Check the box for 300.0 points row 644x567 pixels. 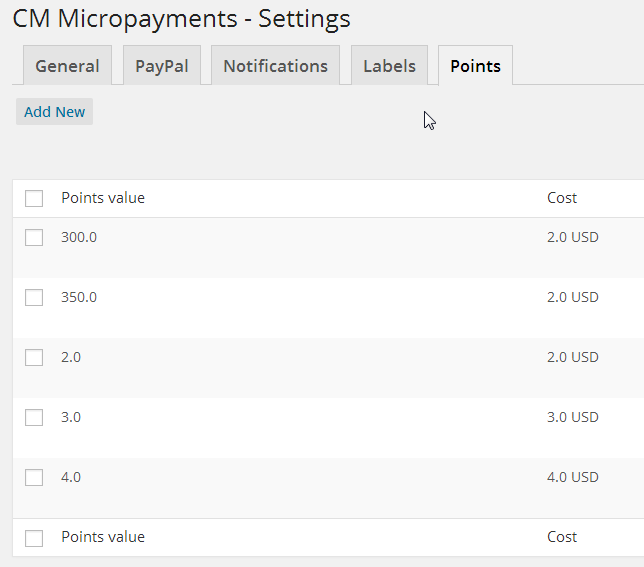(34, 237)
